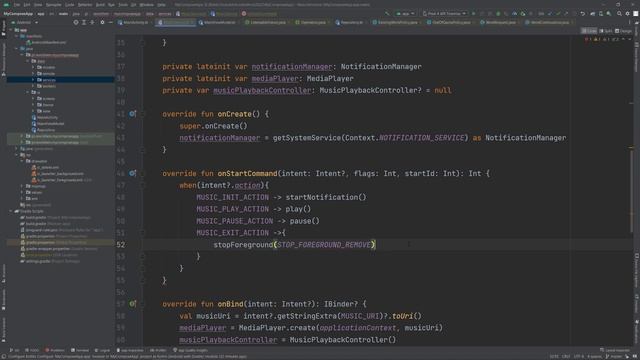Open Project panel options gear
640x360 pixels.
102,22
